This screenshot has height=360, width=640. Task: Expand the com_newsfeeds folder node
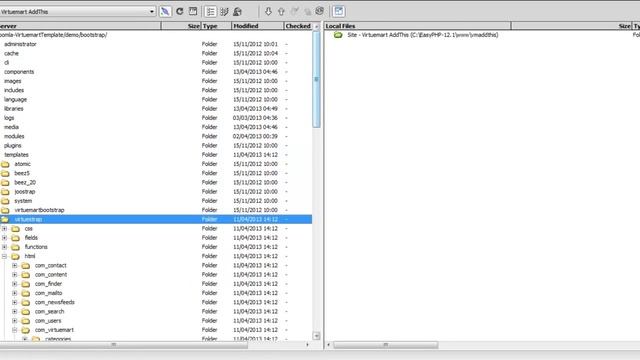point(15,302)
